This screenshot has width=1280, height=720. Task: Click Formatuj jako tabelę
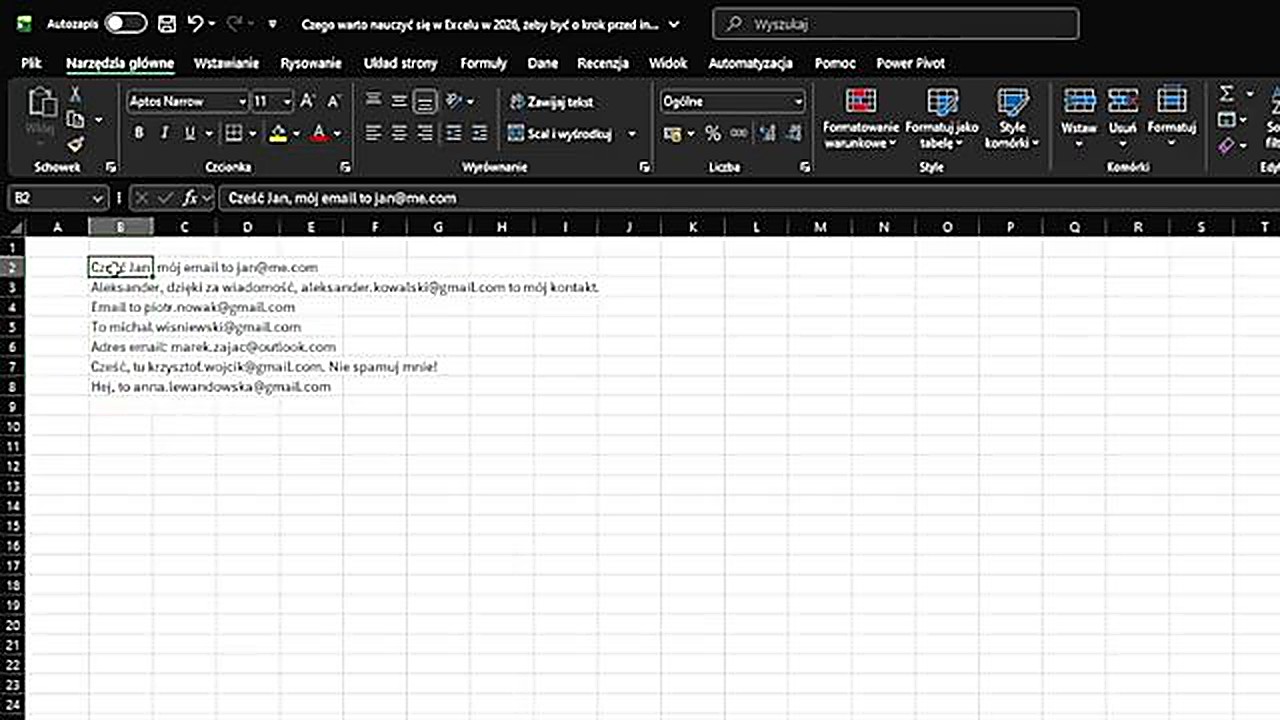(943, 120)
